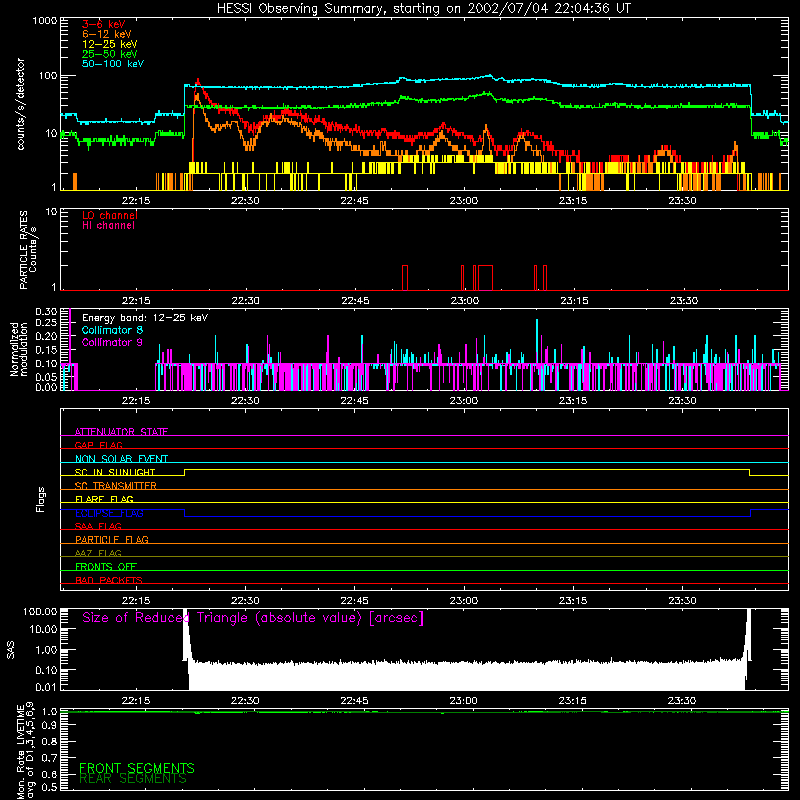Select the Collimator 8 legend label
This screenshot has height=800, width=800.
point(112,330)
